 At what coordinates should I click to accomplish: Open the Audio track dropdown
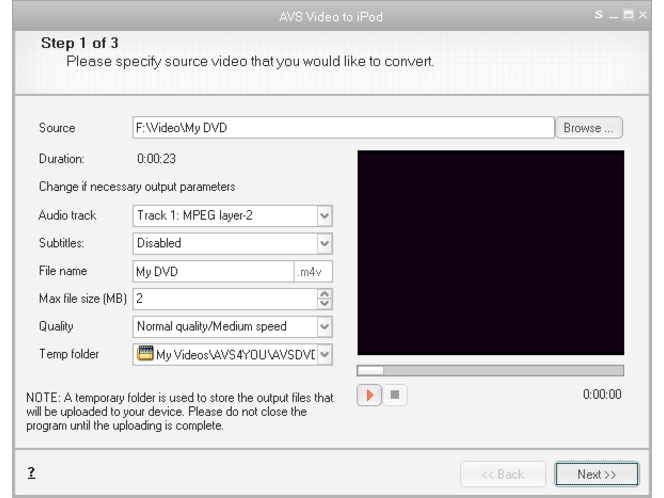(x=324, y=216)
